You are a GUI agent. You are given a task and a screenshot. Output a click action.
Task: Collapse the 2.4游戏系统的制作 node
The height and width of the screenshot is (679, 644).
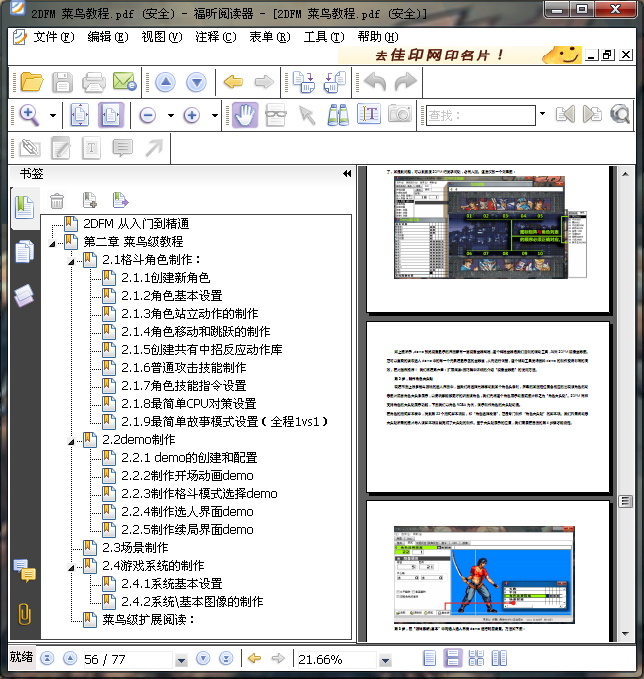tap(71, 567)
